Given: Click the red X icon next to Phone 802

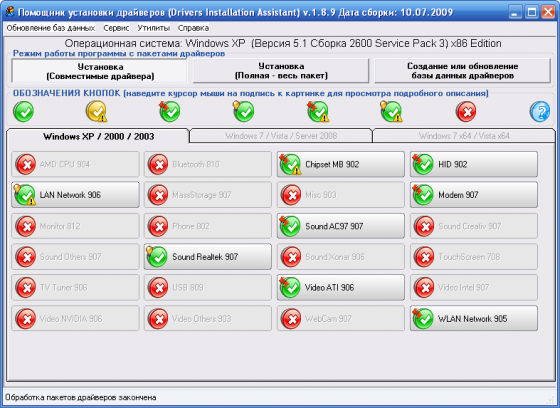Looking at the screenshot, I should pyautogui.click(x=158, y=226).
